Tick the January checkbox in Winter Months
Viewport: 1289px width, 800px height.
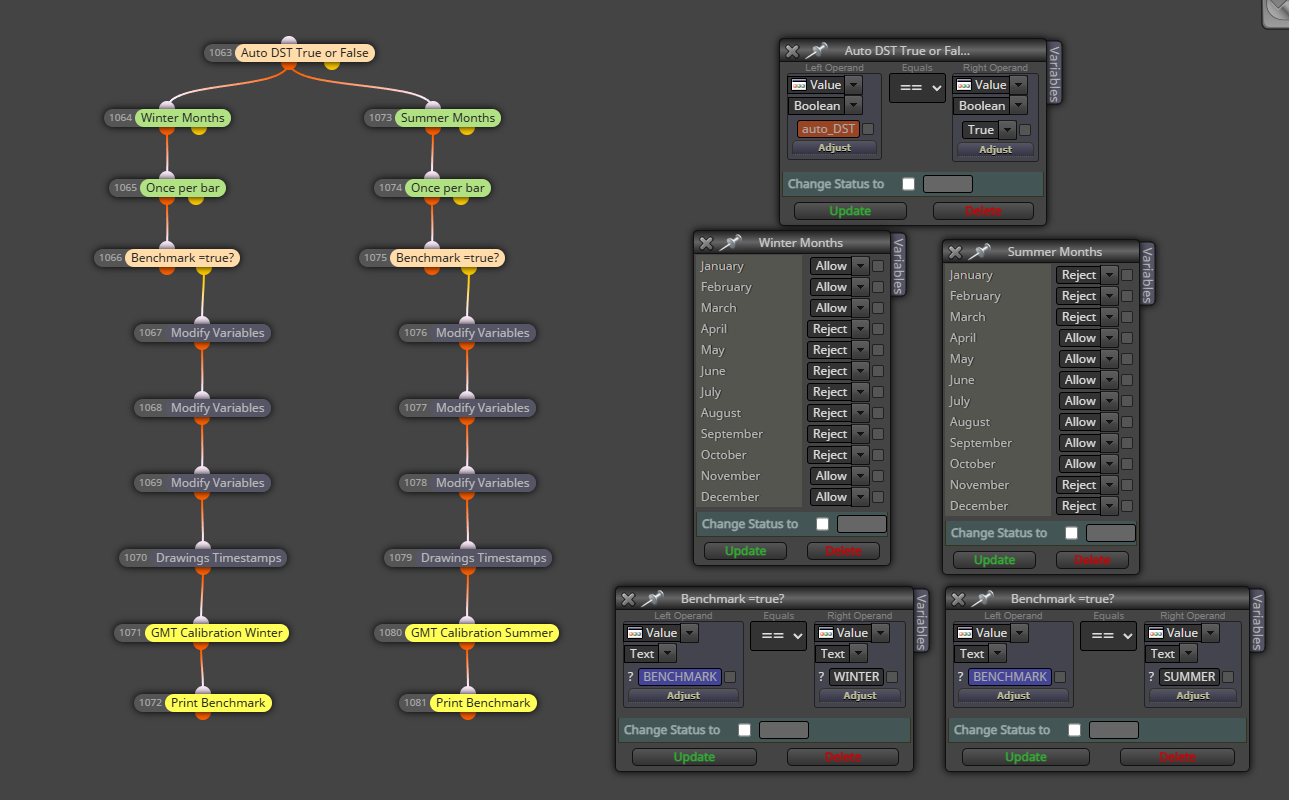(878, 266)
